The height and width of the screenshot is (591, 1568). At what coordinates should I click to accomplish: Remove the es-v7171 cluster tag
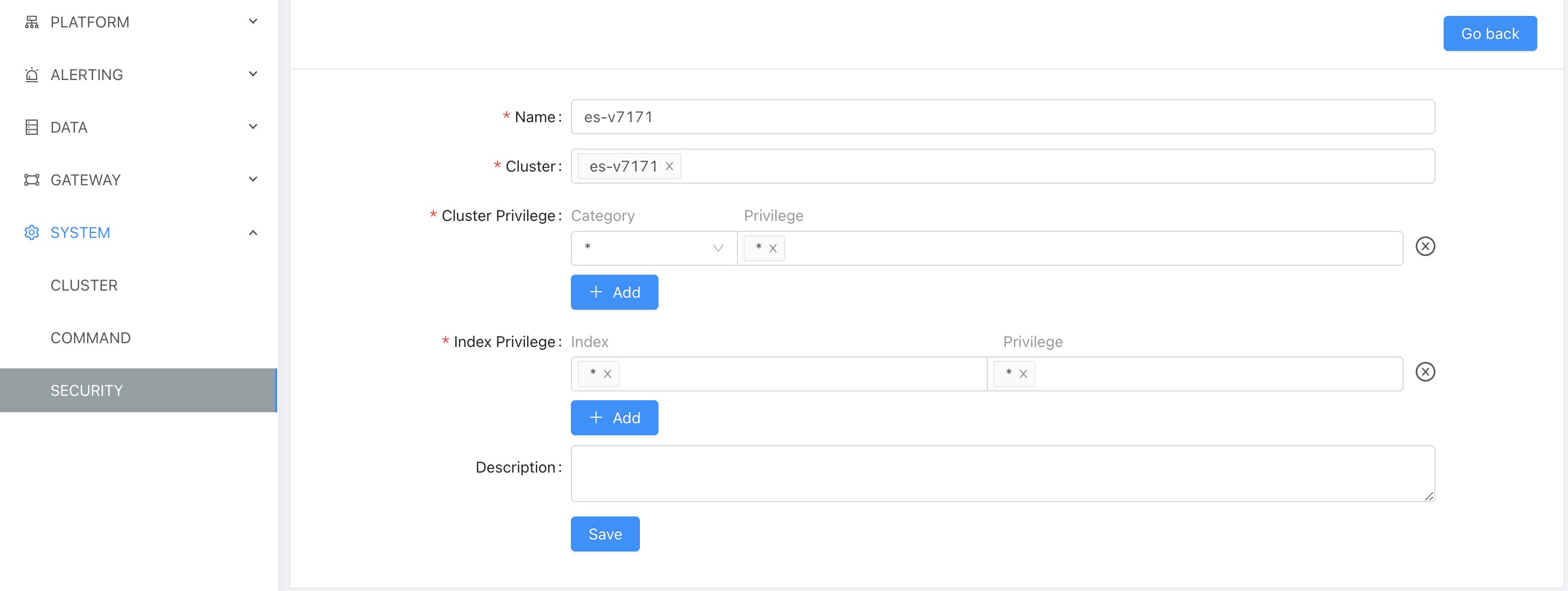(670, 166)
